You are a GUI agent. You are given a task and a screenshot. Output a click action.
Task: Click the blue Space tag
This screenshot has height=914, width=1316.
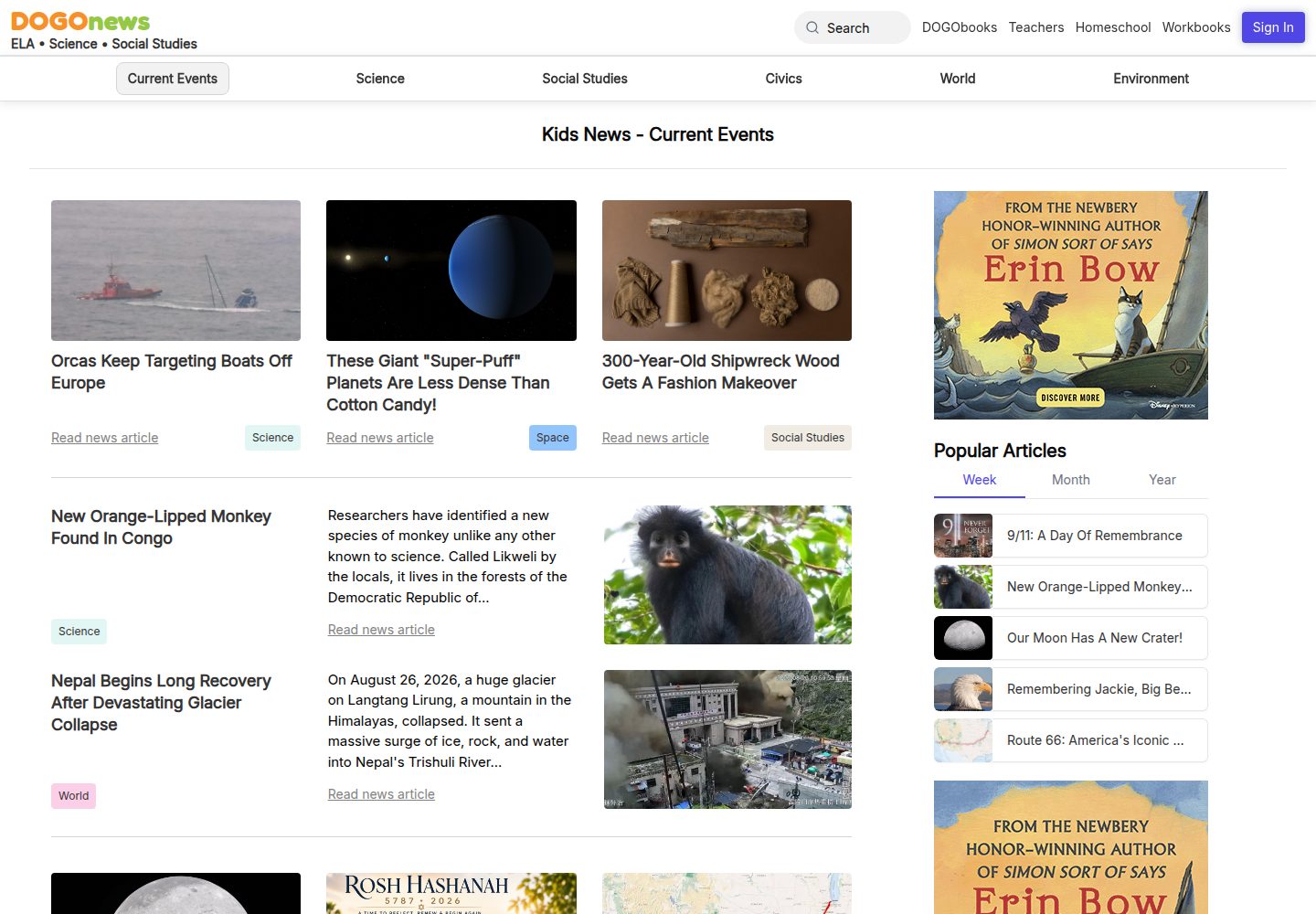pos(553,438)
